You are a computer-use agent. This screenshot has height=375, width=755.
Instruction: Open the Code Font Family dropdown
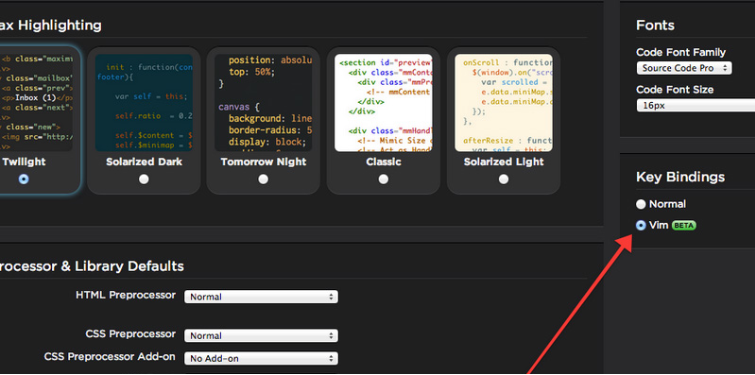pos(684,68)
